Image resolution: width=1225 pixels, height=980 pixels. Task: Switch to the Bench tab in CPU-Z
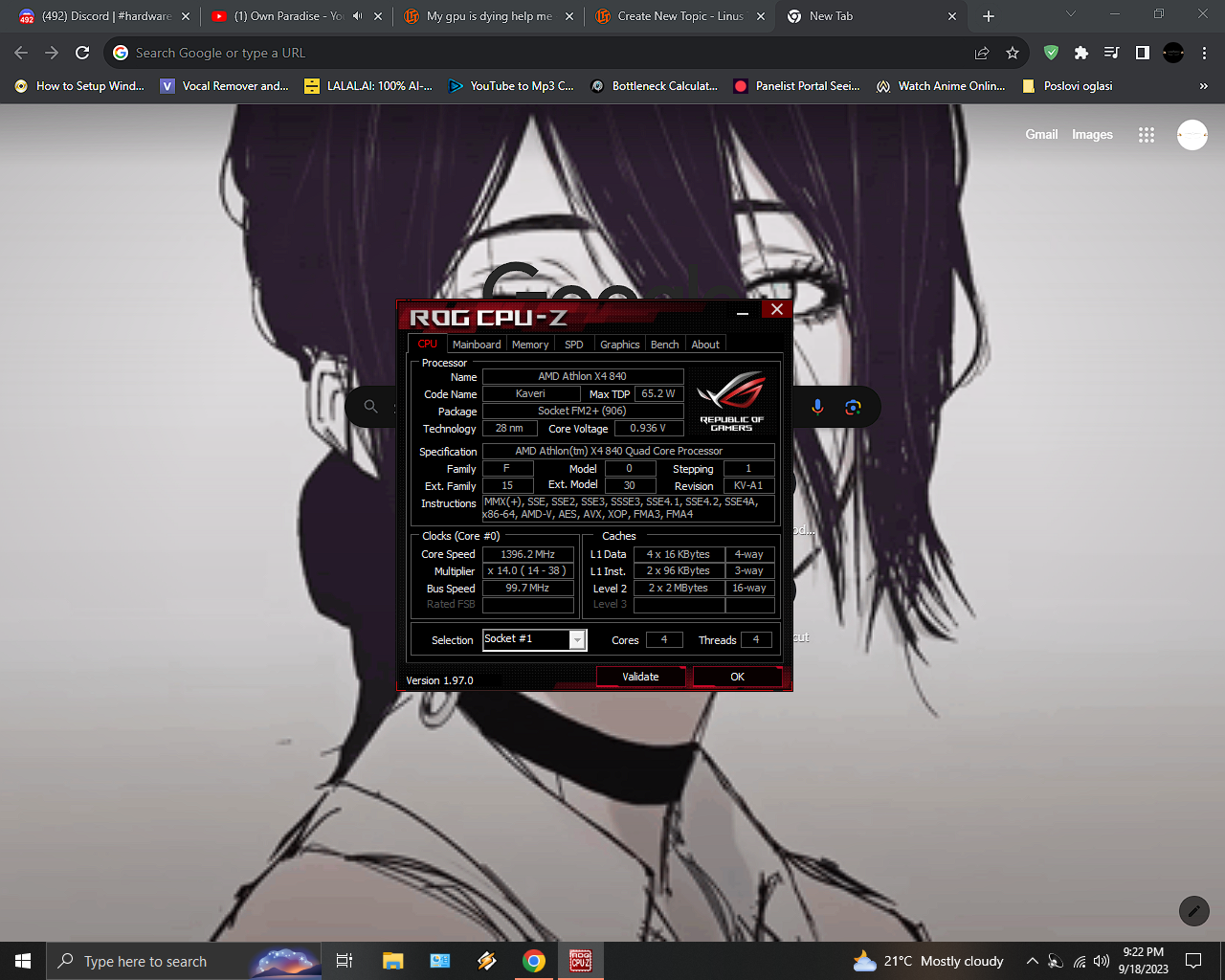tap(665, 345)
